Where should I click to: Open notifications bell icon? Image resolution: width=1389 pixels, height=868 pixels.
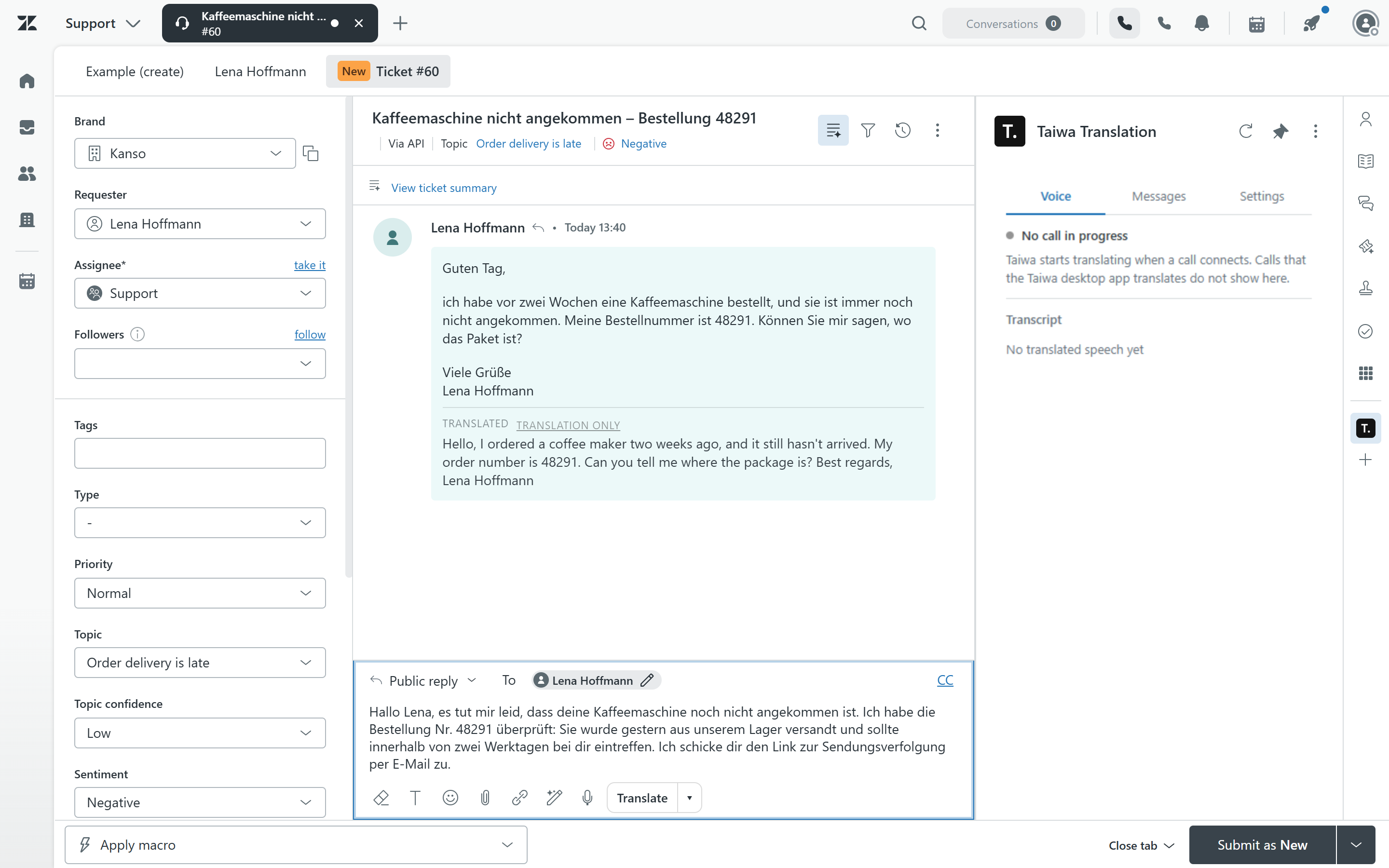click(x=1202, y=24)
